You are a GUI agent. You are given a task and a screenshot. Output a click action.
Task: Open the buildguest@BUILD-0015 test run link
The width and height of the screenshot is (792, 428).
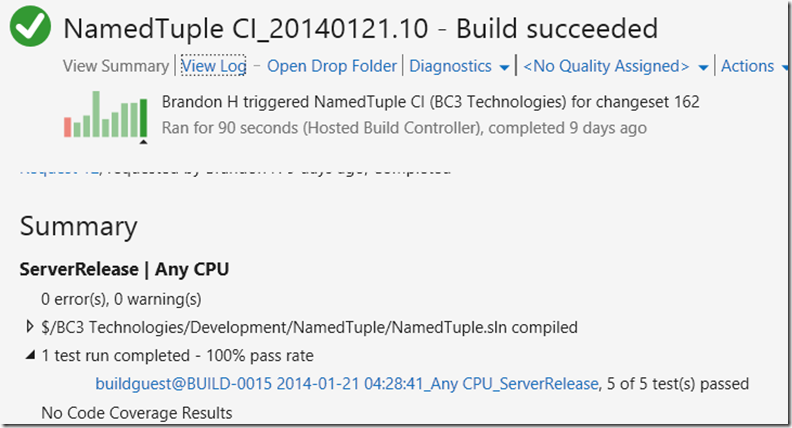tap(346, 384)
